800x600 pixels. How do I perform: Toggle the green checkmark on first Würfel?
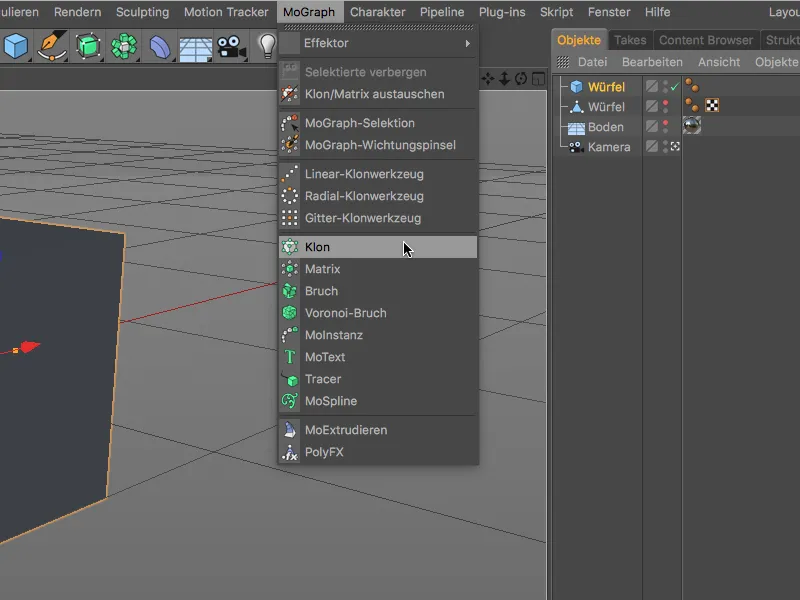pyautogui.click(x=675, y=87)
